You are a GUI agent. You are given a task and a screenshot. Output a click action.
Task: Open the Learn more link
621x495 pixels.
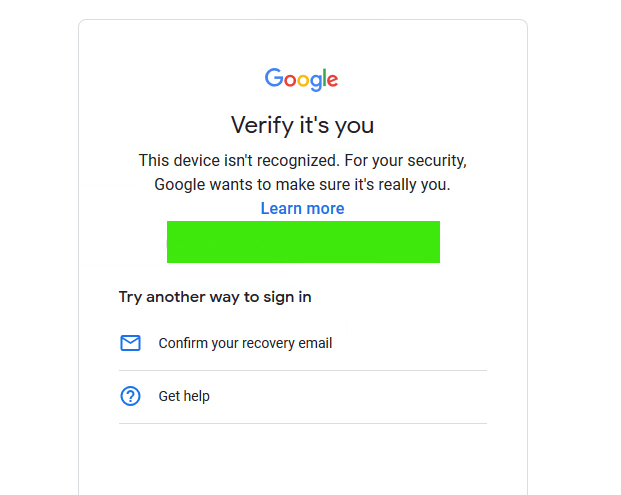pos(302,208)
